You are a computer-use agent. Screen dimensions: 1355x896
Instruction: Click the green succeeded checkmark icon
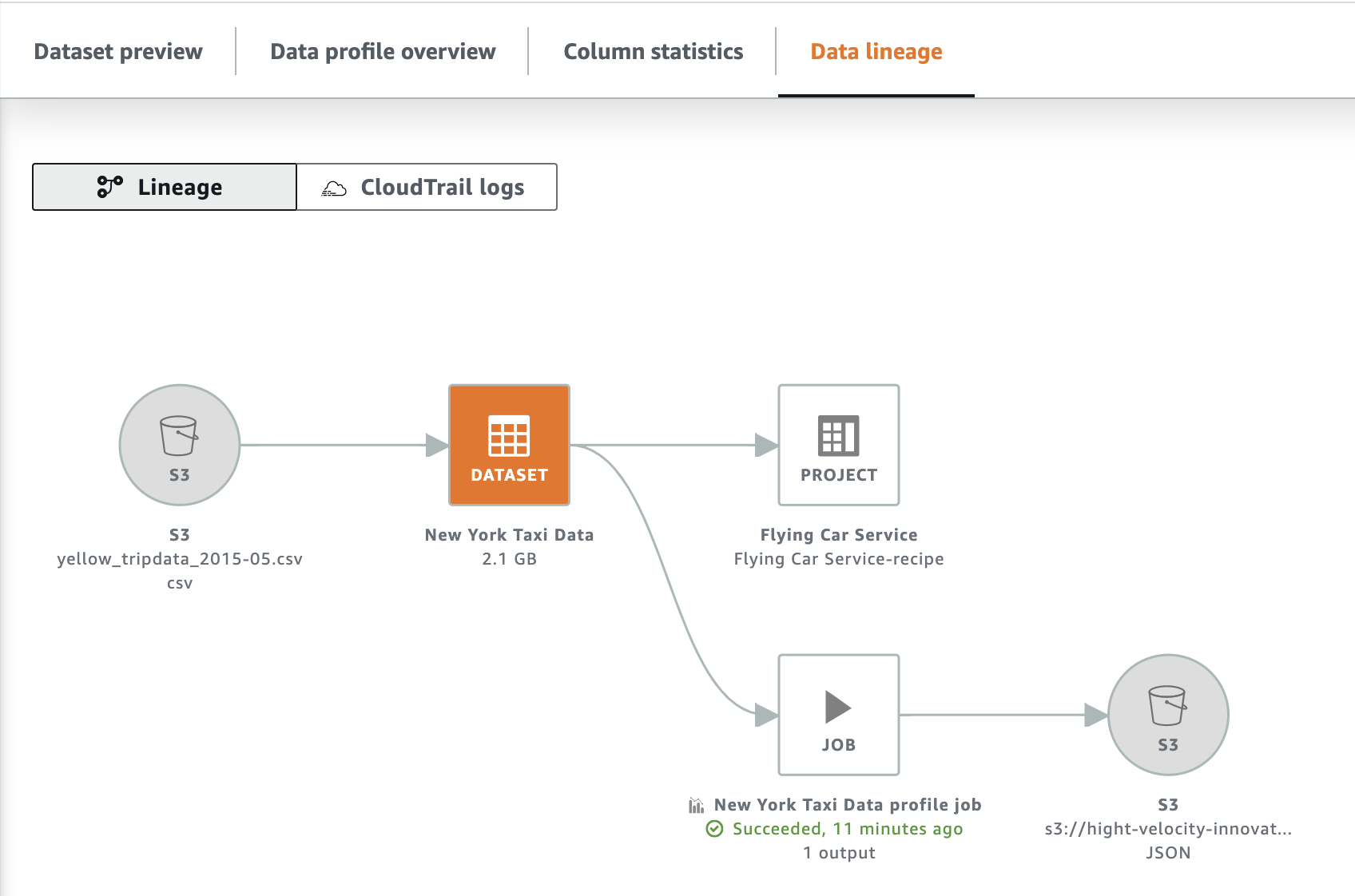[x=714, y=829]
